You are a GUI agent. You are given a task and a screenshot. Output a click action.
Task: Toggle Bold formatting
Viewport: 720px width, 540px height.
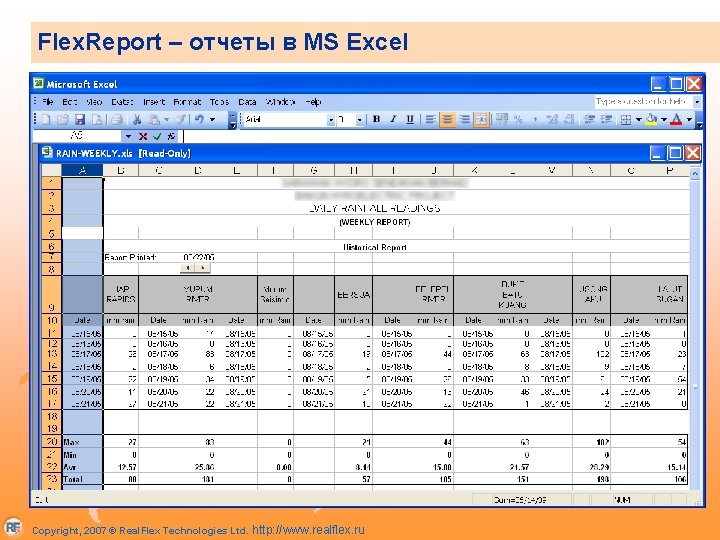(377, 119)
